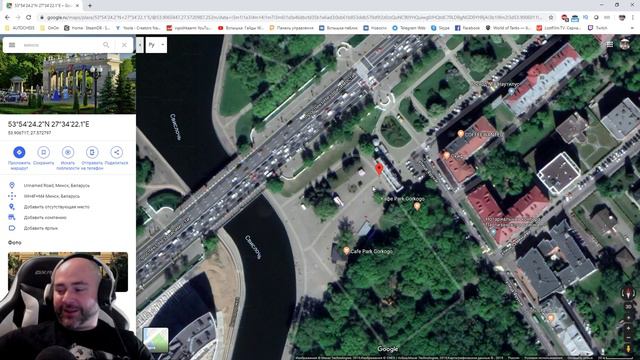Viewport: 640px width, 360px height.
Task: Click the Share (Поделиться) icon
Action: [x=116, y=152]
